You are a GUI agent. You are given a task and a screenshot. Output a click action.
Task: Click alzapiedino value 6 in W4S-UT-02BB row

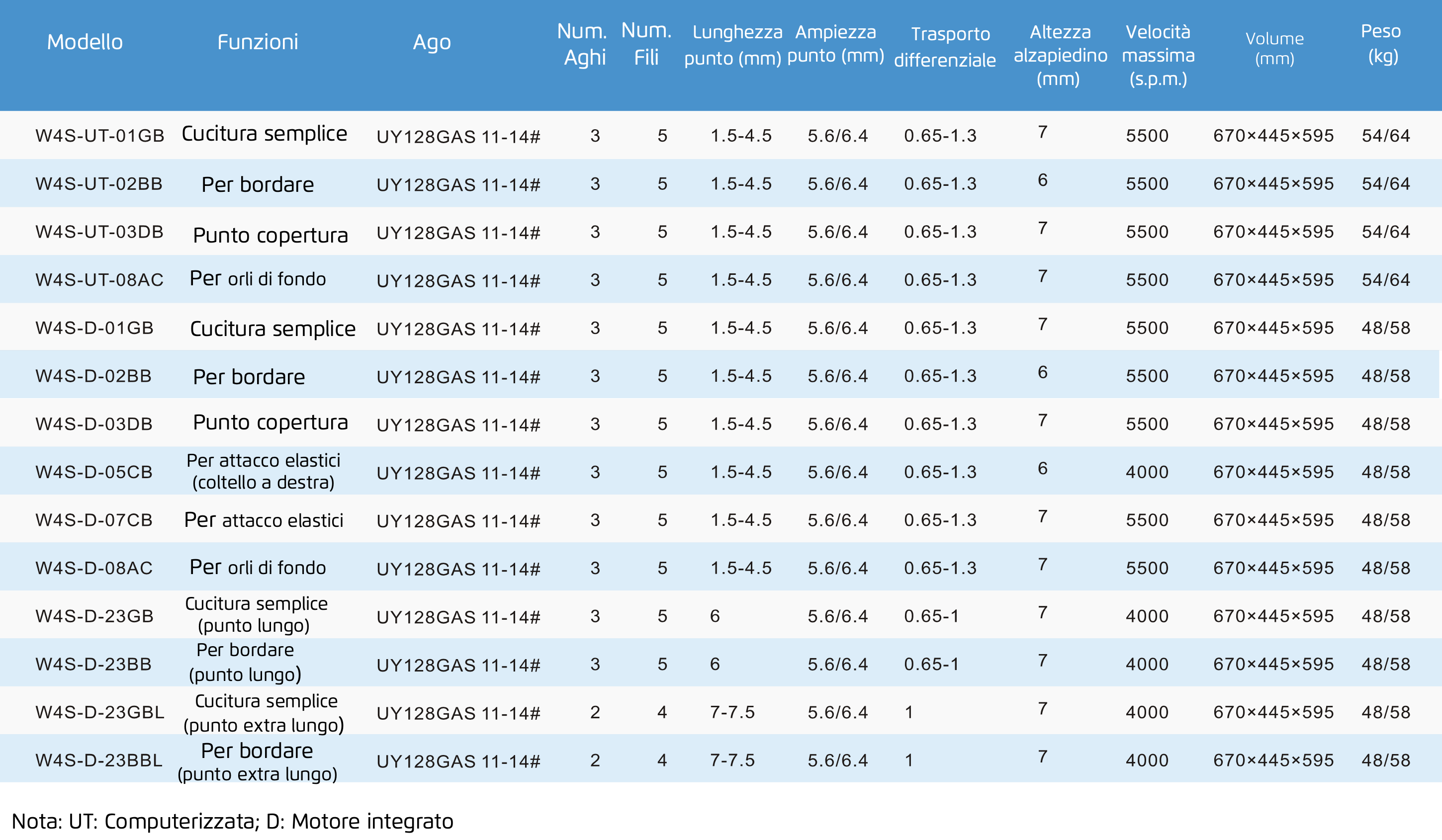coord(1043,180)
